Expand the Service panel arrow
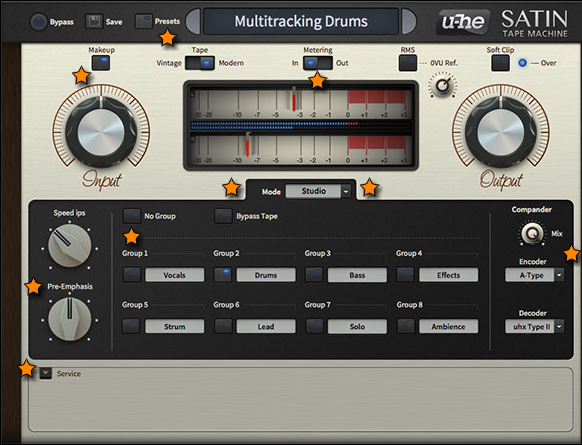The height and width of the screenshot is (445, 582). click(x=46, y=373)
